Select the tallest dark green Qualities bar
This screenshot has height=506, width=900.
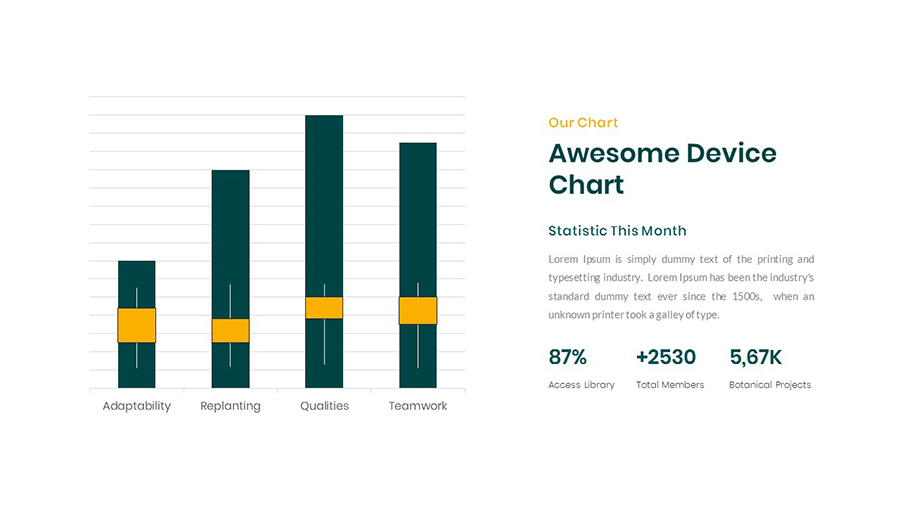coord(324,200)
